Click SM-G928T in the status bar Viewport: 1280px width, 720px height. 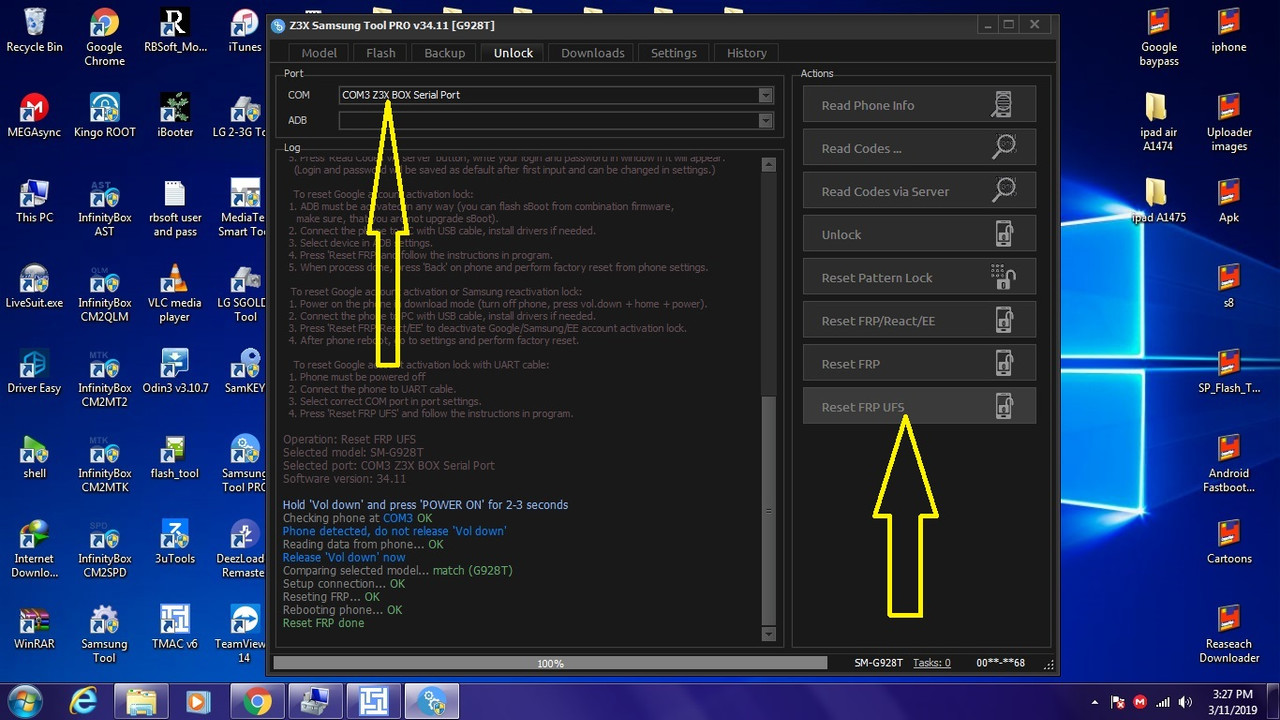(x=878, y=663)
